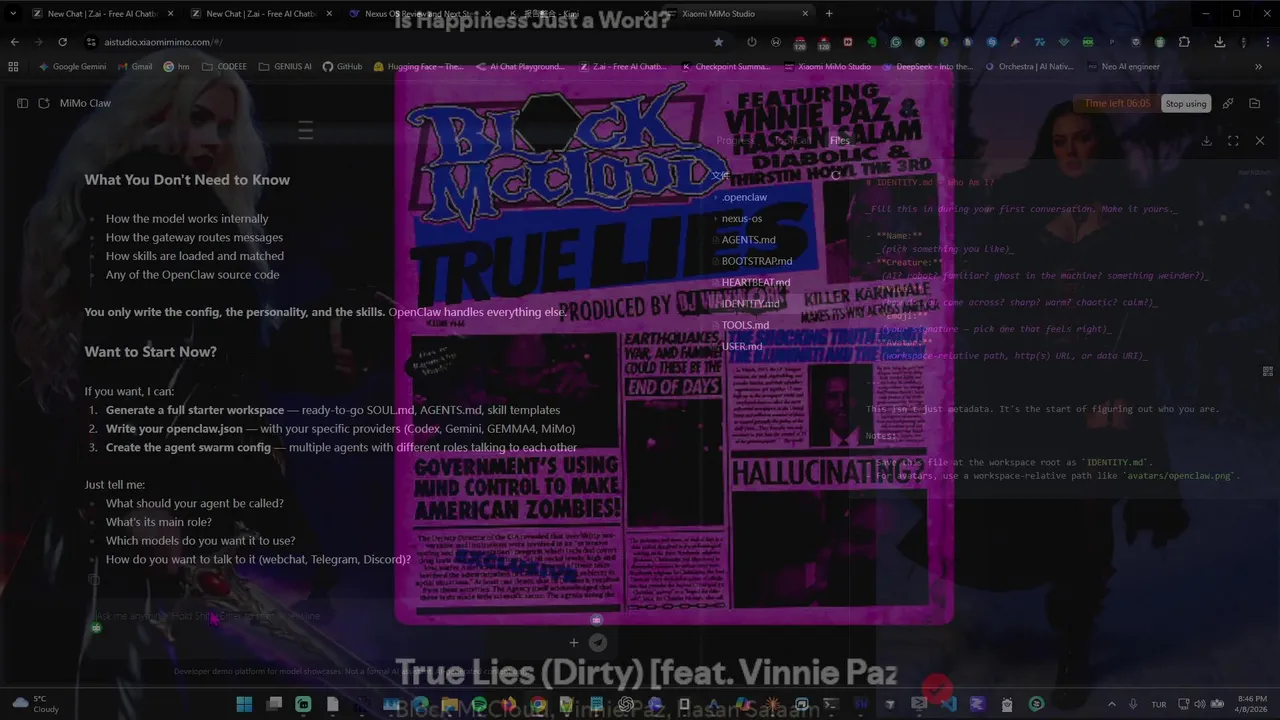
Task: Open browser apps grid icon
Action: 13,66
